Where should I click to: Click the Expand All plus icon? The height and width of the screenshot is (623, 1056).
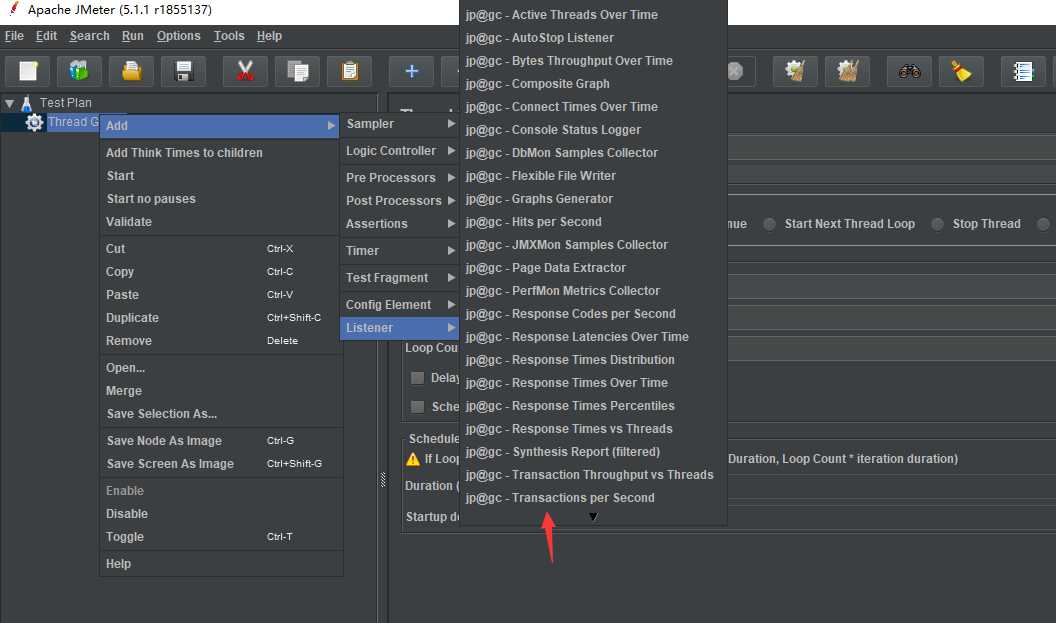coord(411,71)
